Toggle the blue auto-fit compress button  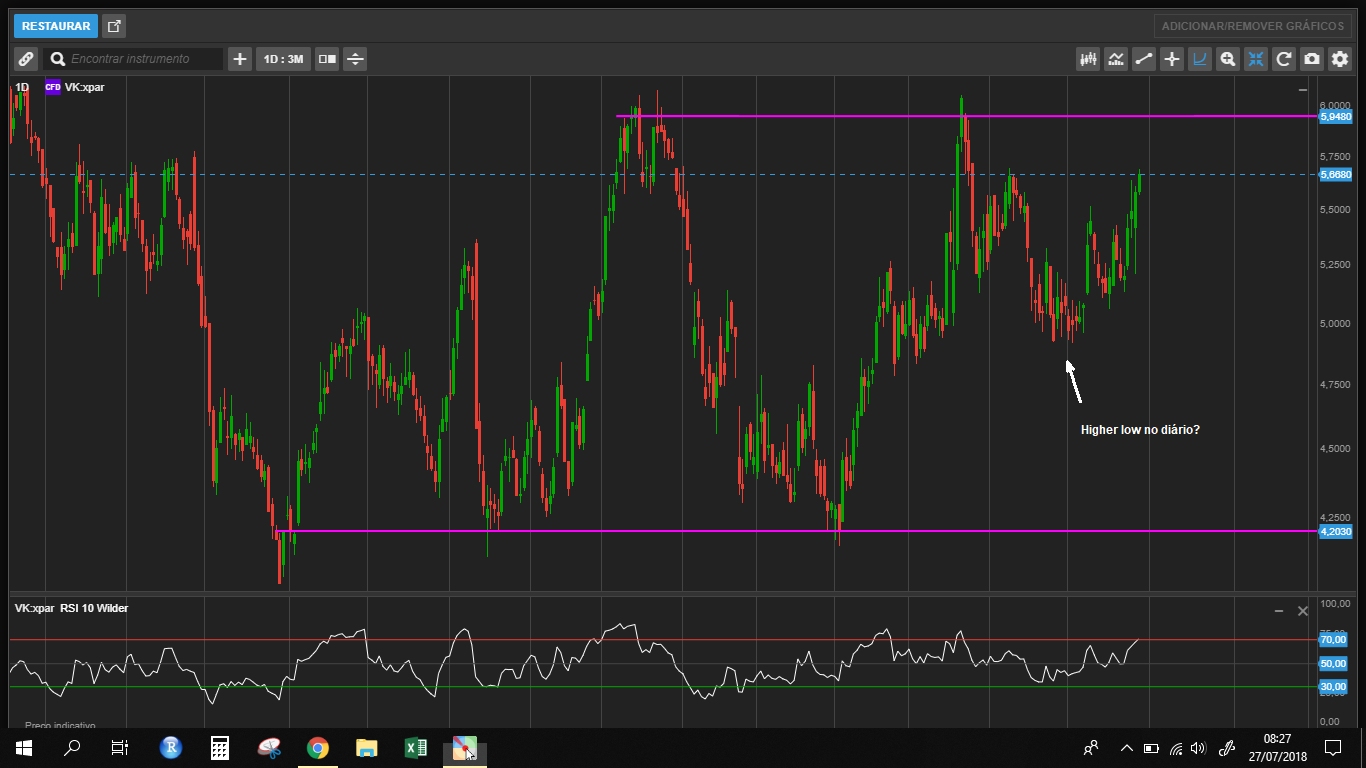click(1256, 59)
